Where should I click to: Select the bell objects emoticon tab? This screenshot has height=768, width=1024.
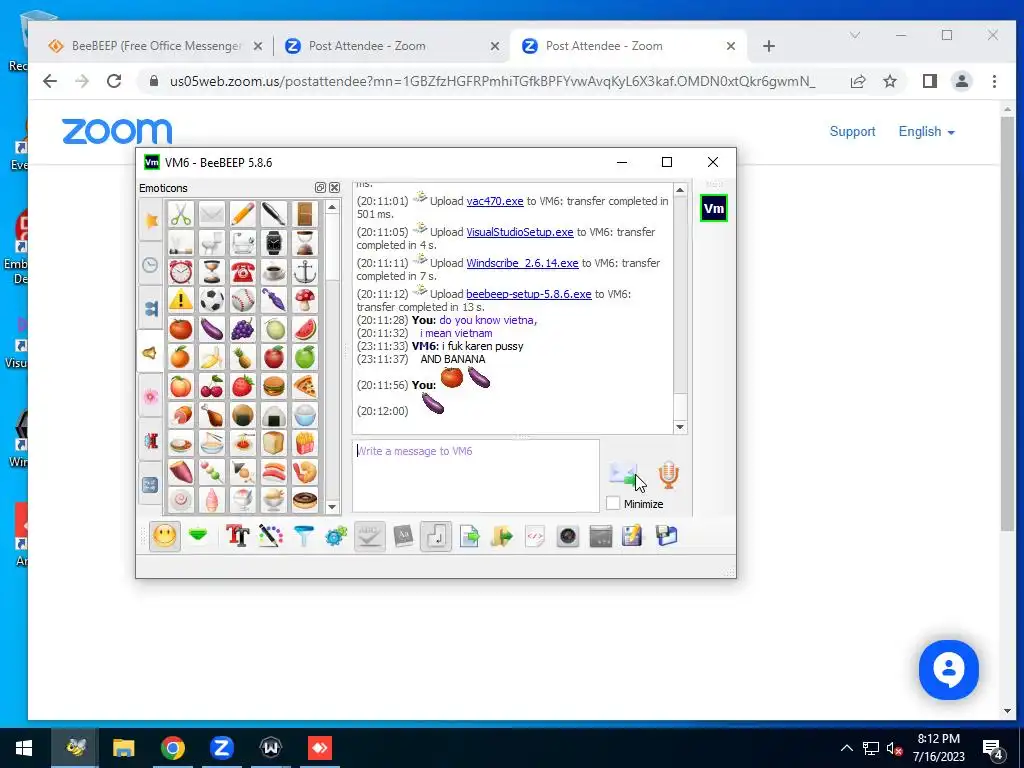pyautogui.click(x=151, y=353)
